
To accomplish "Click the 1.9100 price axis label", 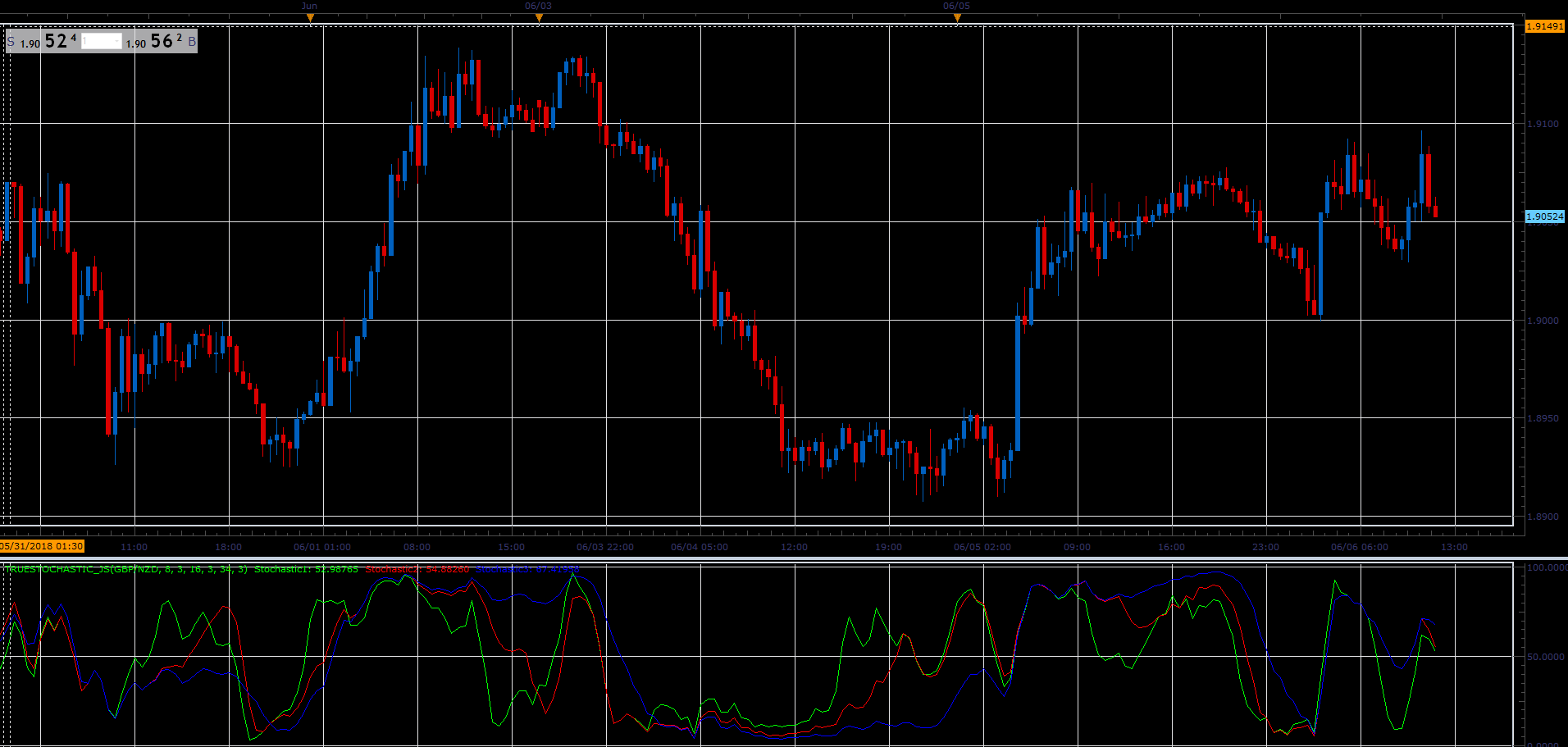I will coord(1543,124).
